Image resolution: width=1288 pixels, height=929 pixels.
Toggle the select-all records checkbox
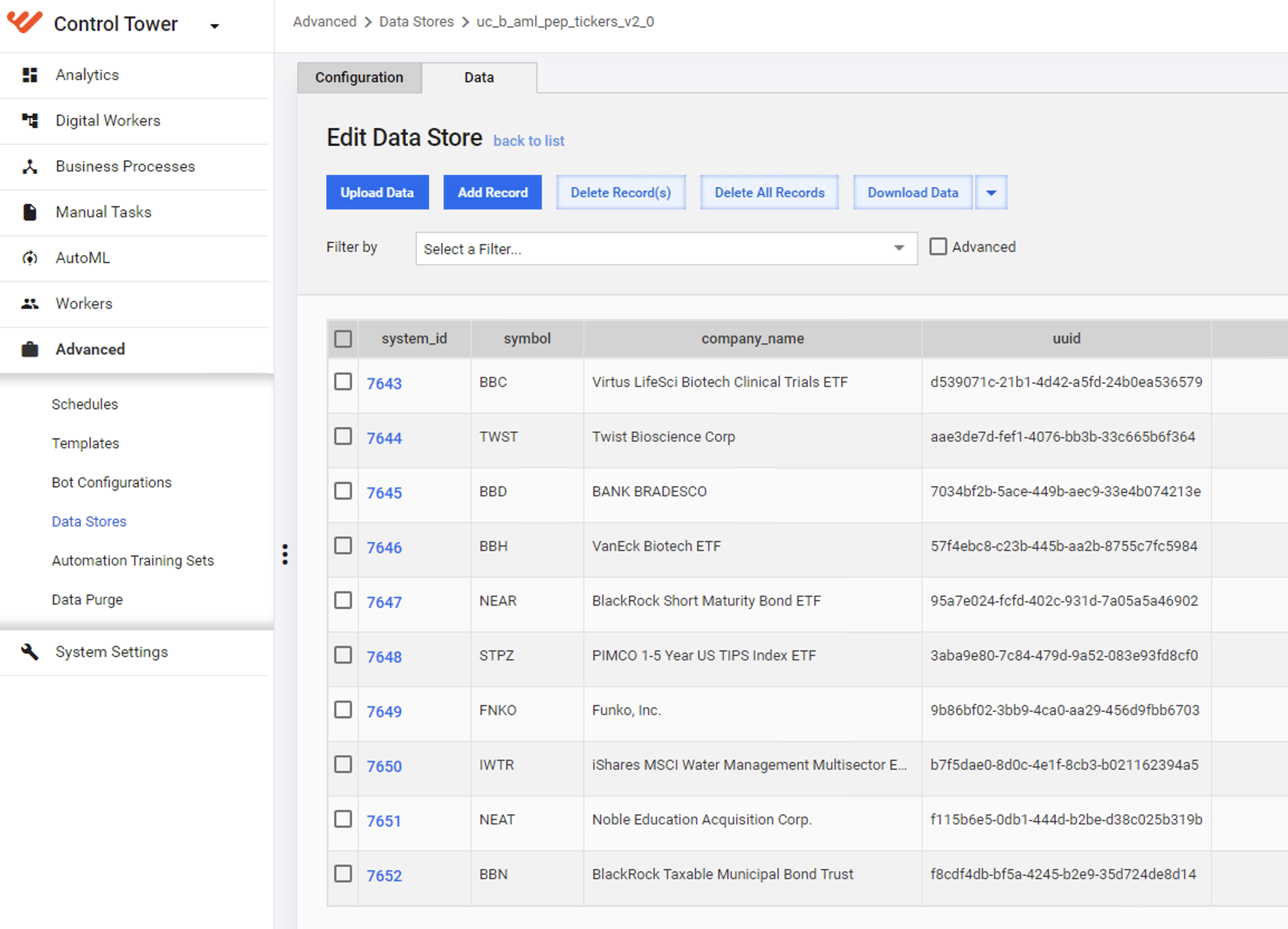(x=343, y=339)
